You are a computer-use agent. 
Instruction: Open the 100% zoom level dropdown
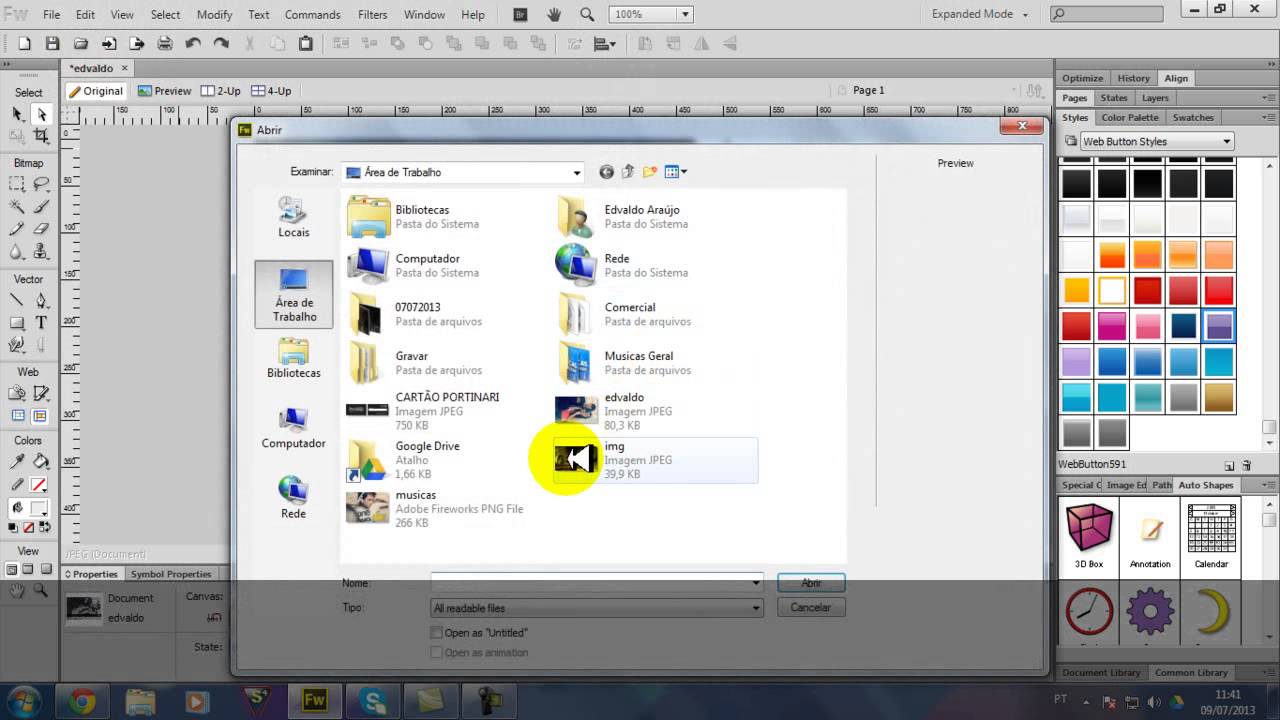point(685,14)
